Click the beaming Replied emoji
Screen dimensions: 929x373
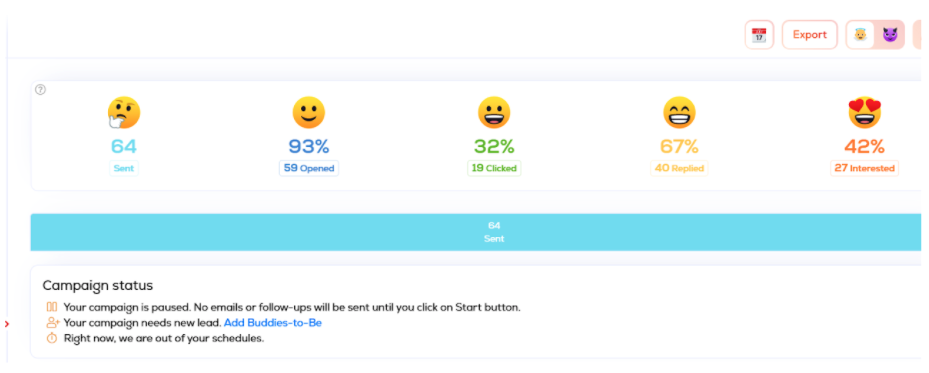pos(679,112)
